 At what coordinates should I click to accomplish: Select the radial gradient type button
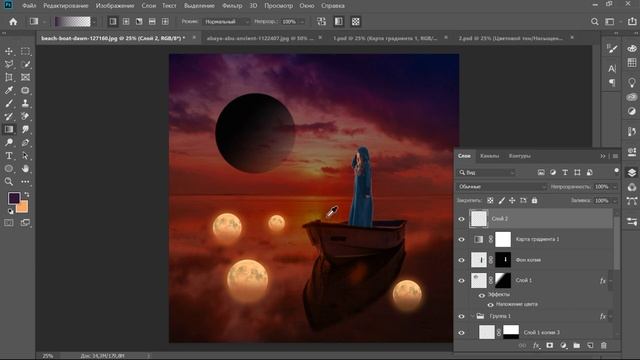[126, 22]
